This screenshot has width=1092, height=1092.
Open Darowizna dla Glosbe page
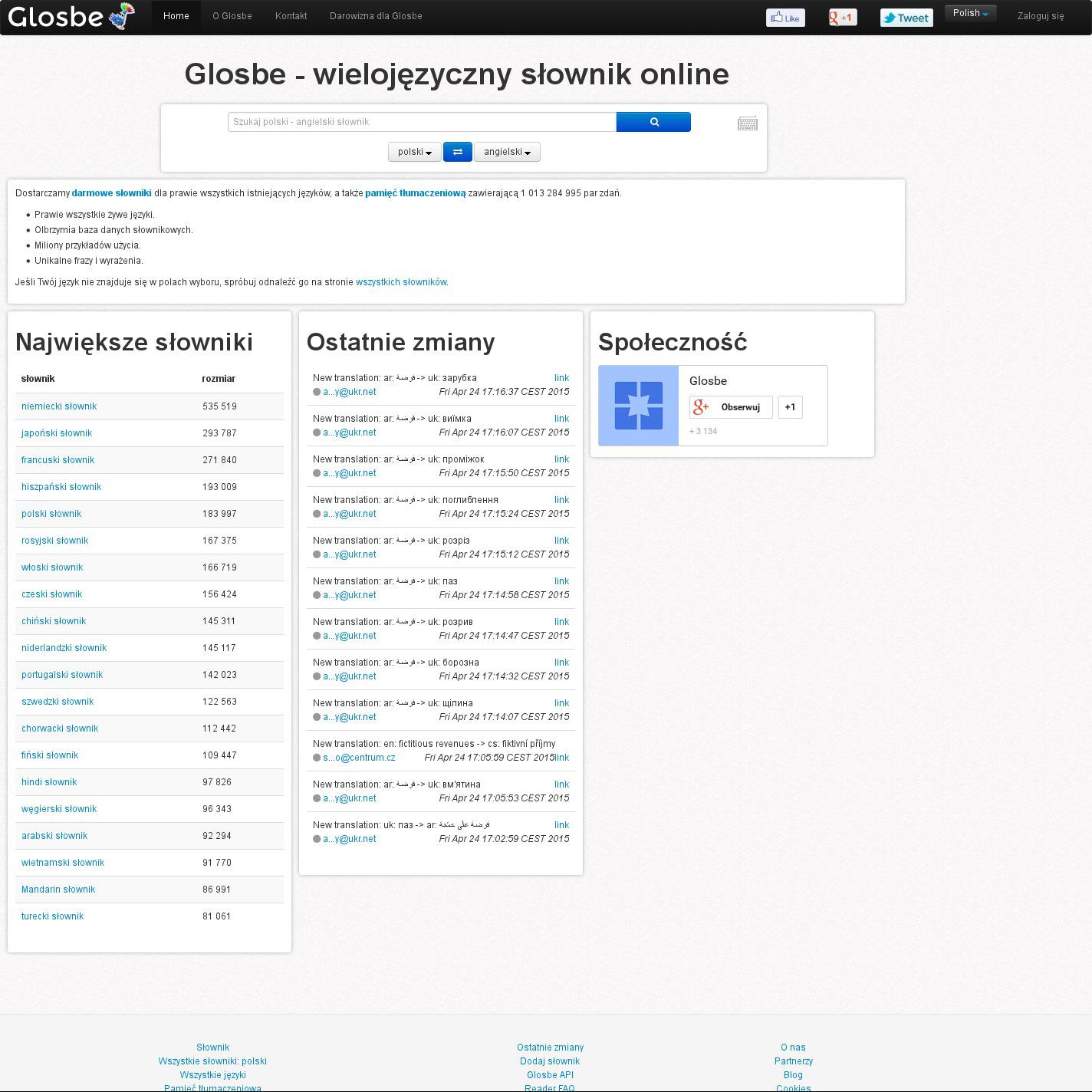pyautogui.click(x=376, y=16)
